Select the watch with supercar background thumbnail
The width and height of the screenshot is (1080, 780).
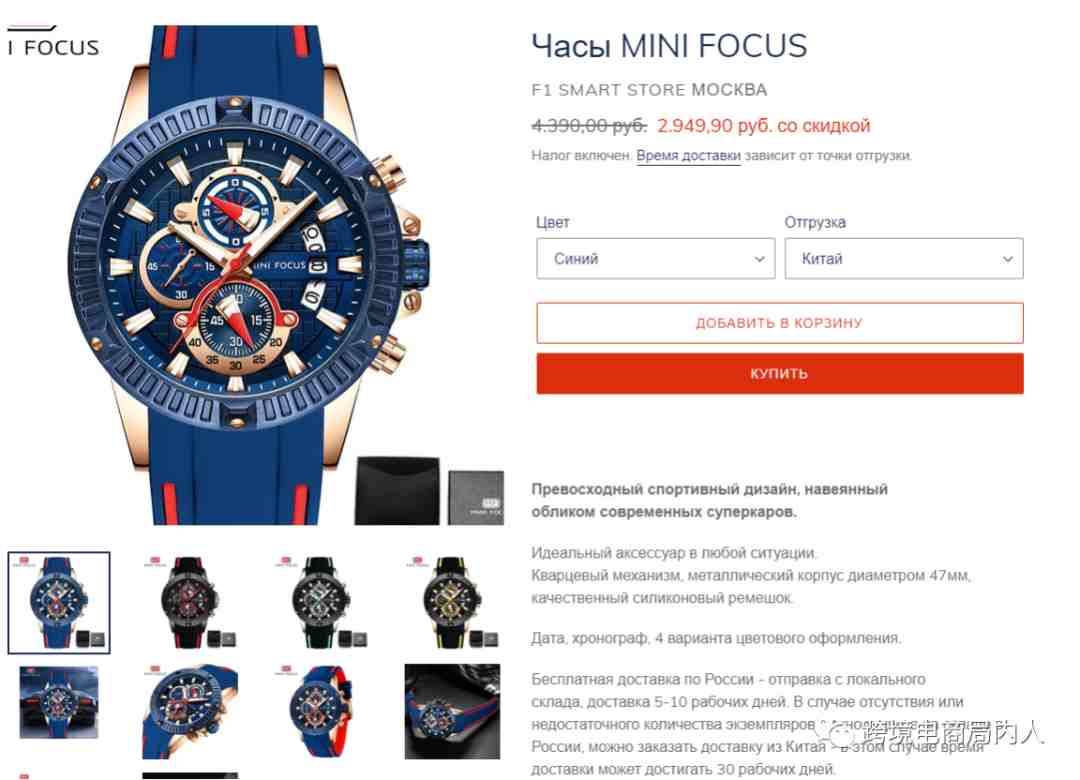(59, 702)
